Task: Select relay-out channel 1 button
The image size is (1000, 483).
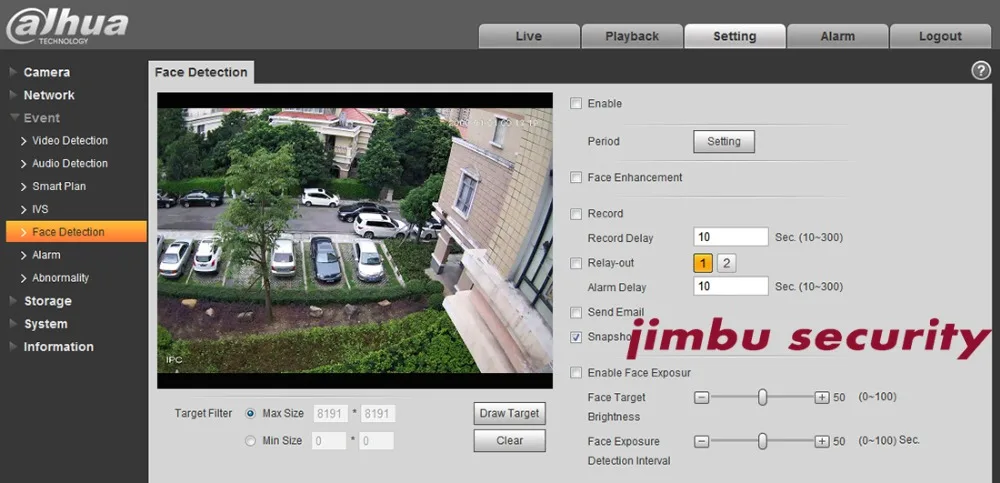Action: (x=703, y=263)
